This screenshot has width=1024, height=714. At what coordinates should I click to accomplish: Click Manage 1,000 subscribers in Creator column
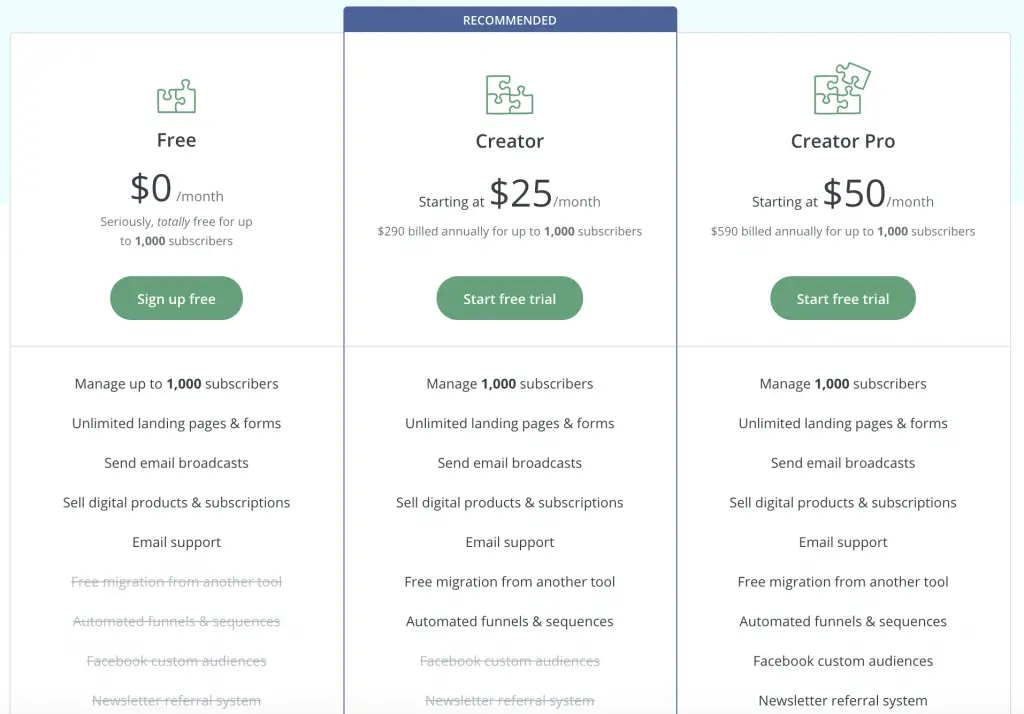pos(510,383)
